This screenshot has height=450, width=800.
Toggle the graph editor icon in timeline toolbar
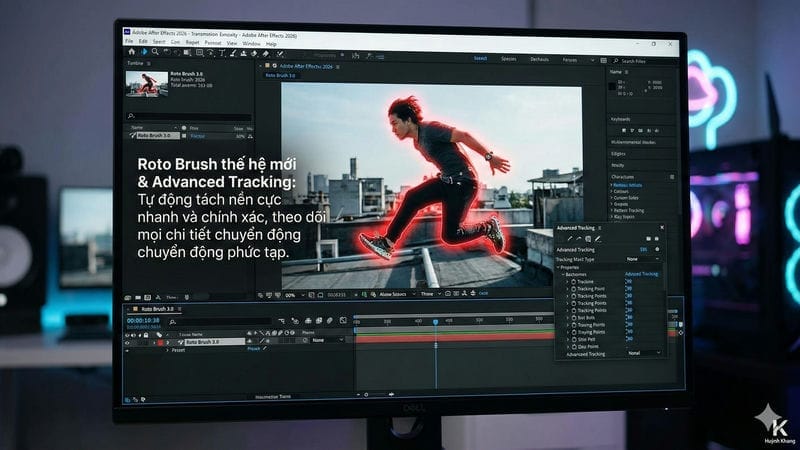click(343, 320)
